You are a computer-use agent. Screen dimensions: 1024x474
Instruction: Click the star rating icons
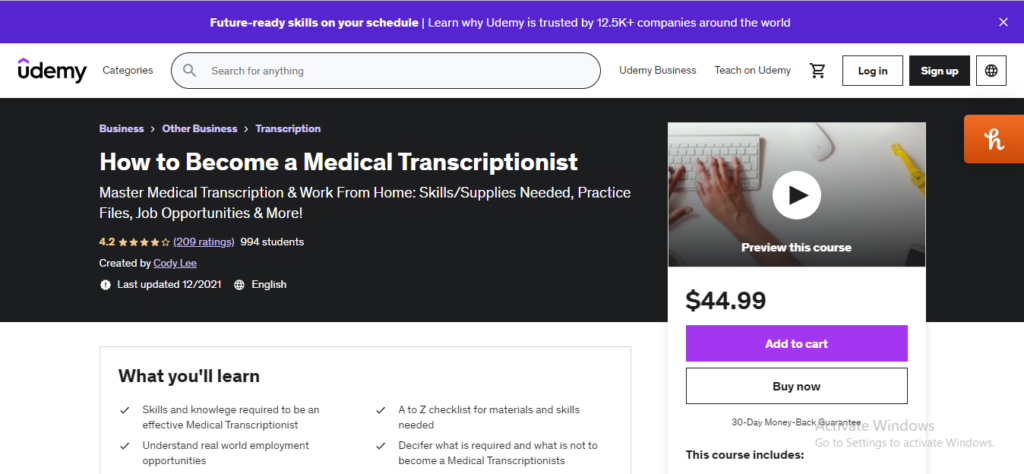tap(144, 242)
